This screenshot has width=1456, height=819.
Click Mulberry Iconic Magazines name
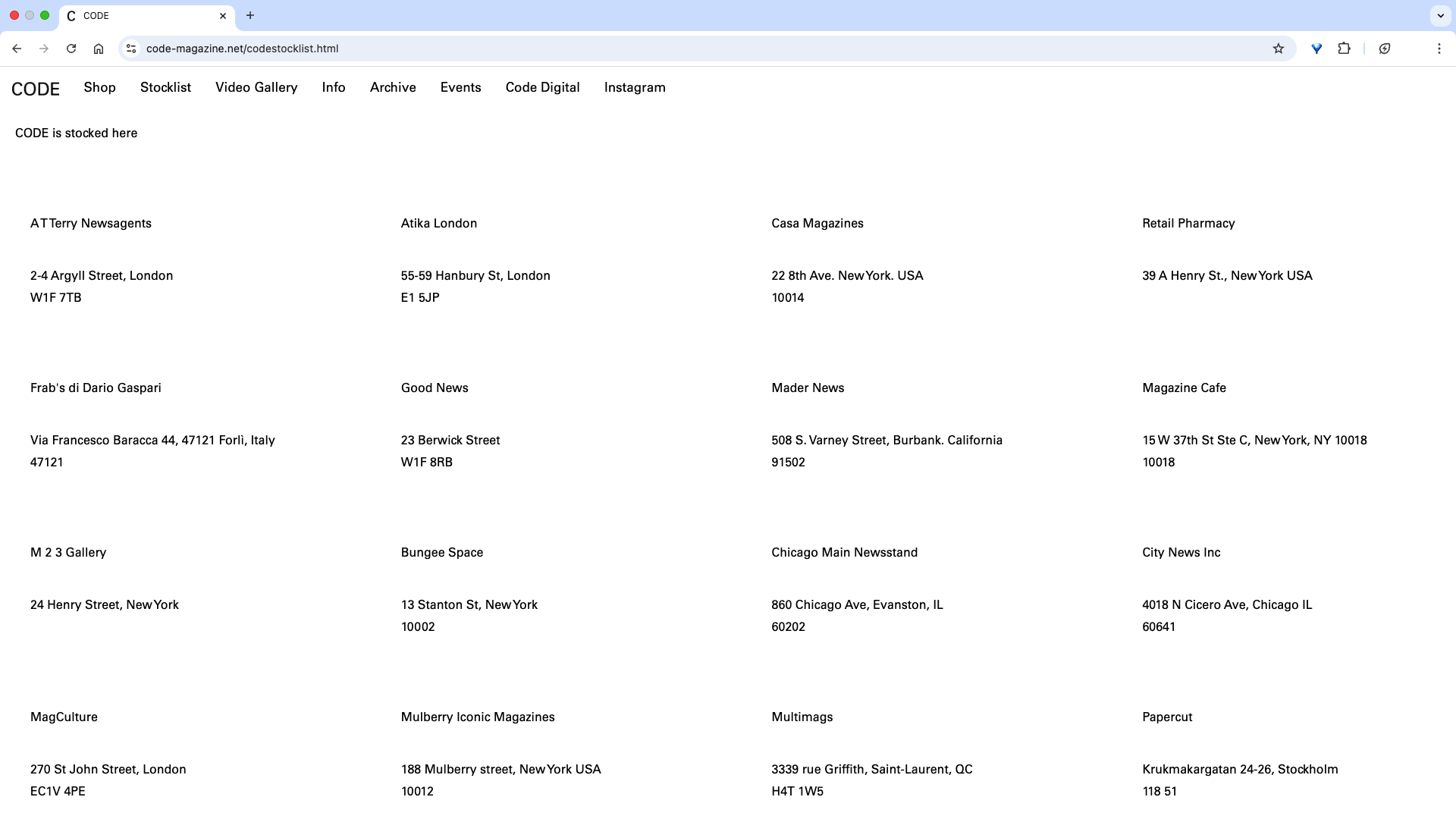pyautogui.click(x=478, y=717)
